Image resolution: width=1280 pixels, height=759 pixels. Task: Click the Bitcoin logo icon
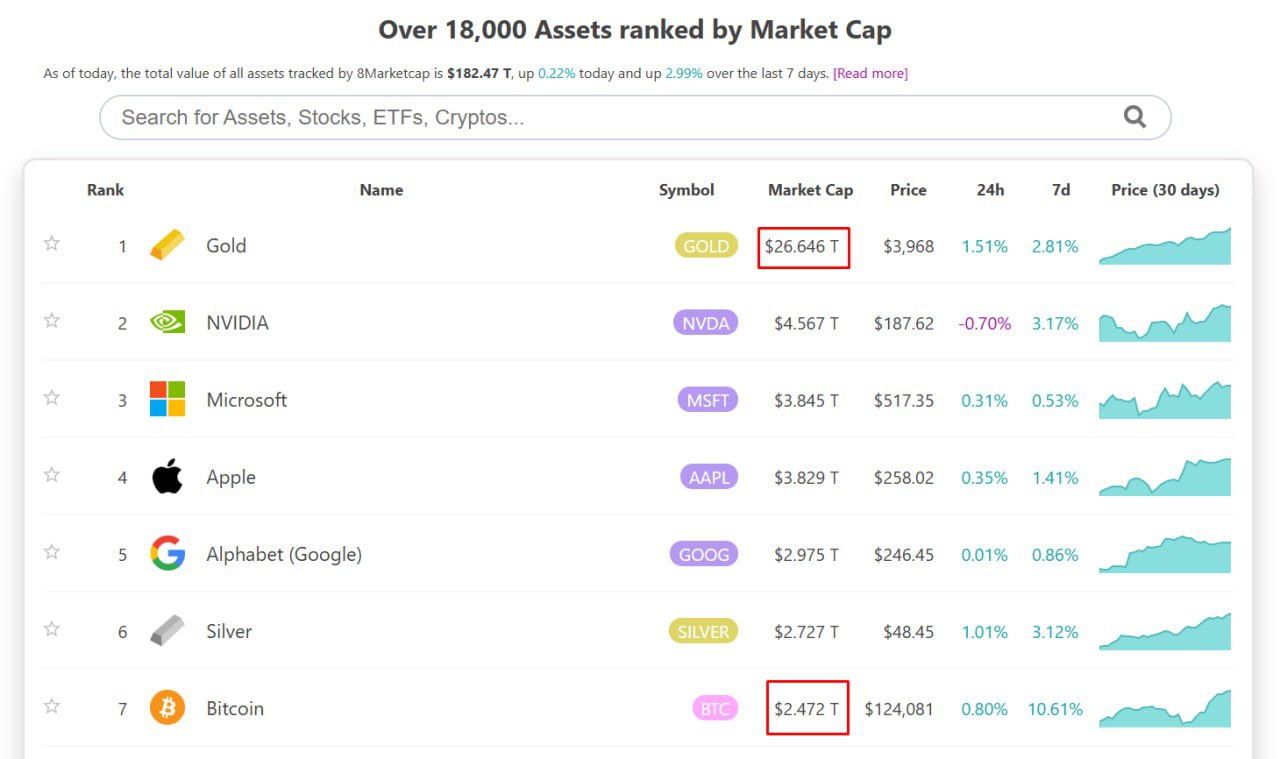[167, 708]
